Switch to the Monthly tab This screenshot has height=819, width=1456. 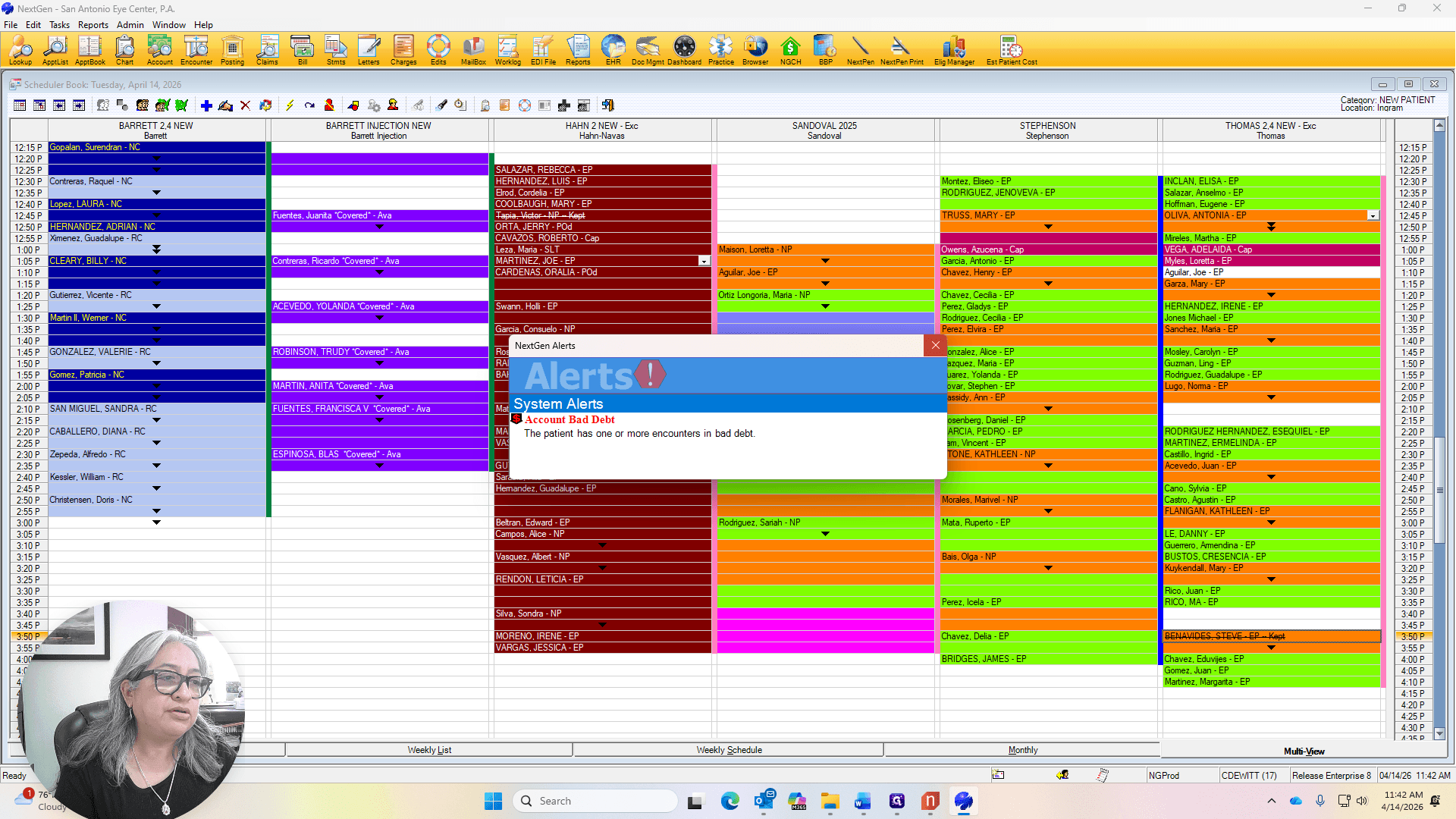pos(1022,750)
